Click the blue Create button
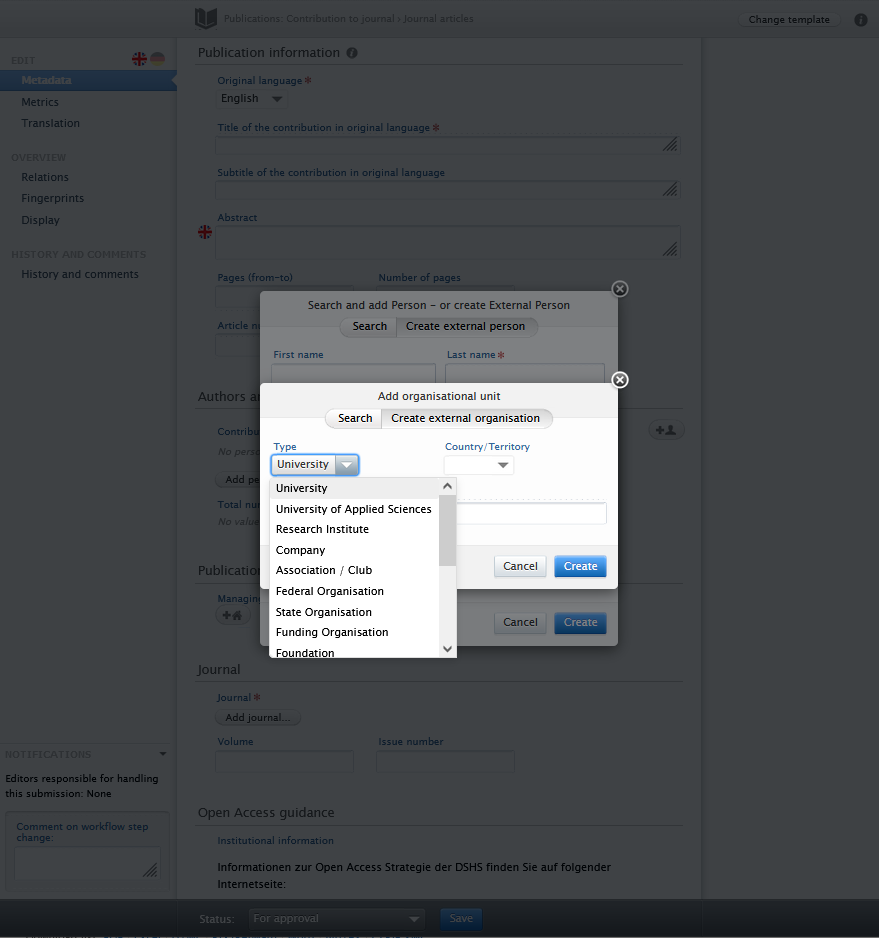This screenshot has width=879, height=938. click(x=580, y=565)
